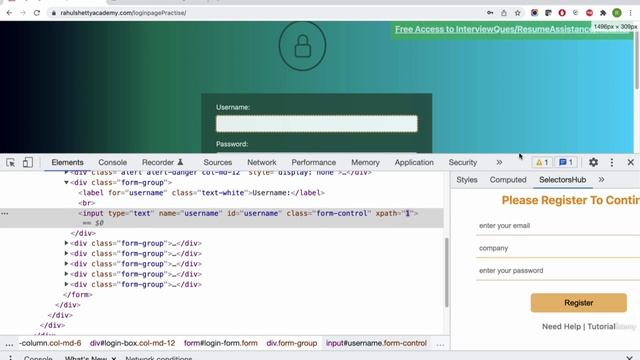Open the Memory tab
The height and width of the screenshot is (360, 640).
[x=365, y=162]
